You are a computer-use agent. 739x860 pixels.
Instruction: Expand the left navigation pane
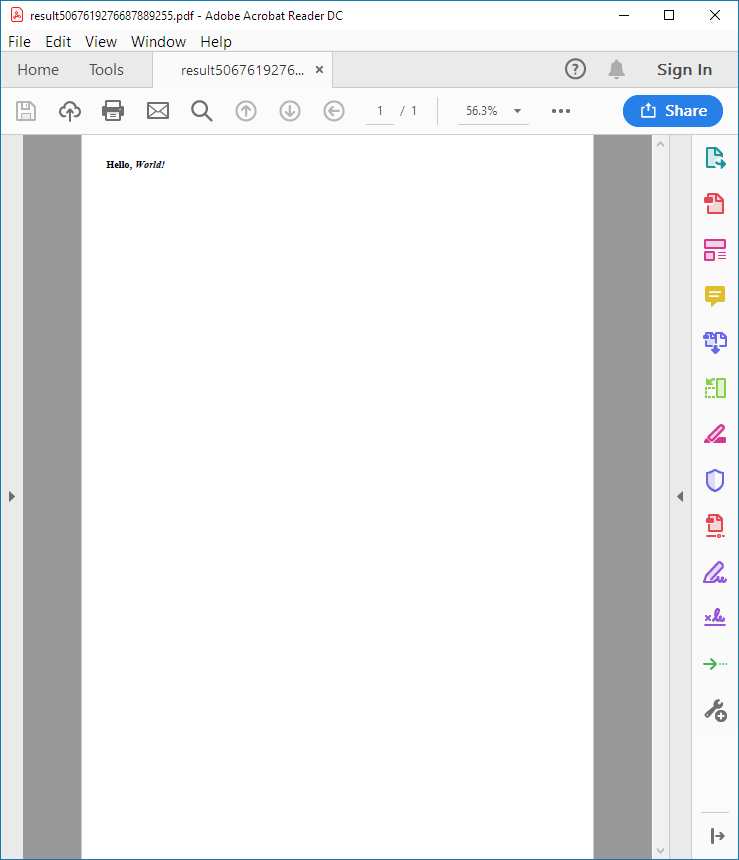click(11, 496)
